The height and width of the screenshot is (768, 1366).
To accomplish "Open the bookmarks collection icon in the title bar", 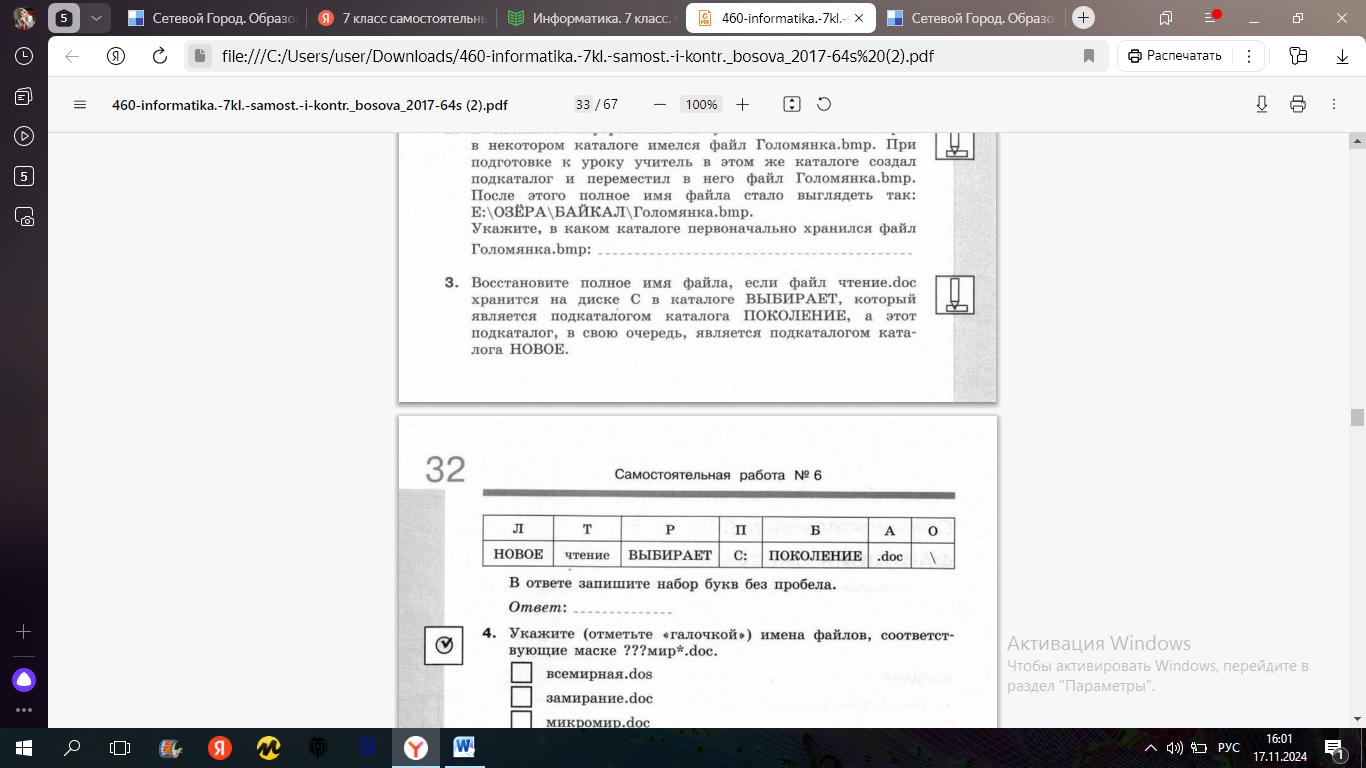I will [1166, 18].
